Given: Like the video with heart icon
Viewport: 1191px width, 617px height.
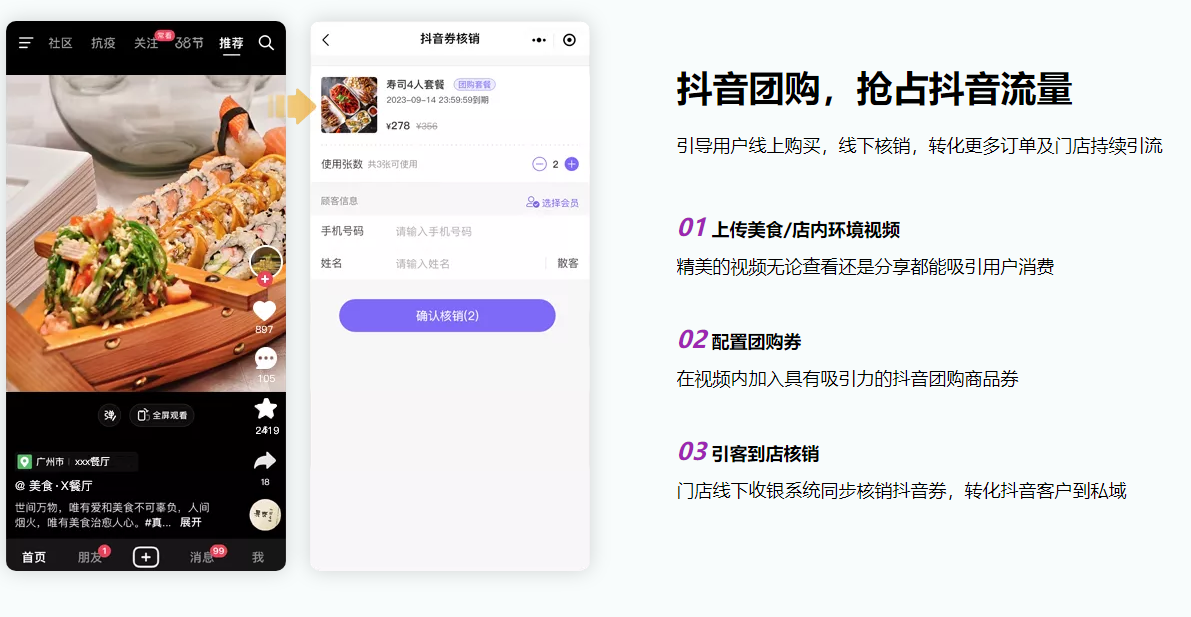Looking at the screenshot, I should 264,311.
